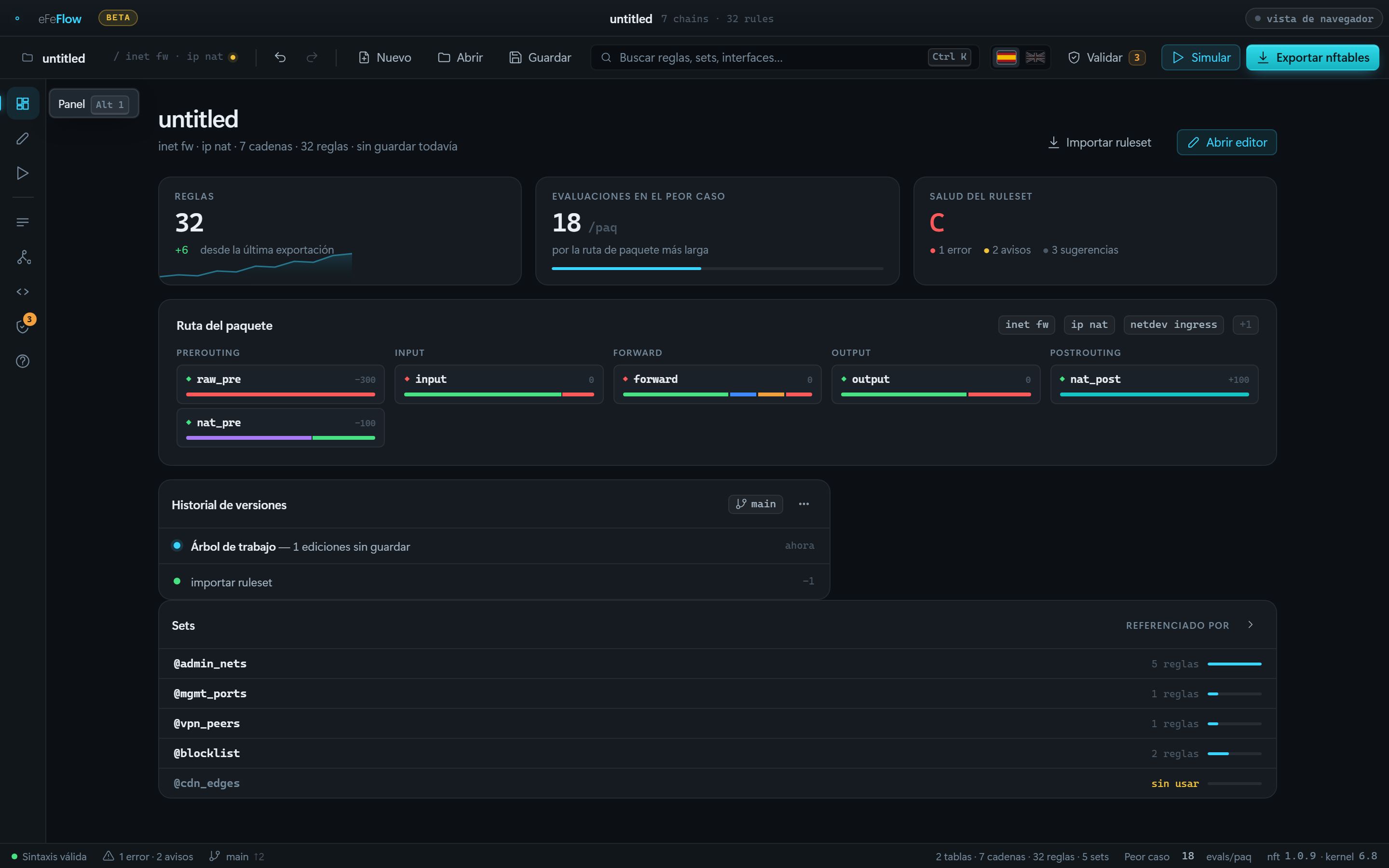Click the warning triangle in status bar
Viewport: 1389px width, 868px height.
(109, 856)
